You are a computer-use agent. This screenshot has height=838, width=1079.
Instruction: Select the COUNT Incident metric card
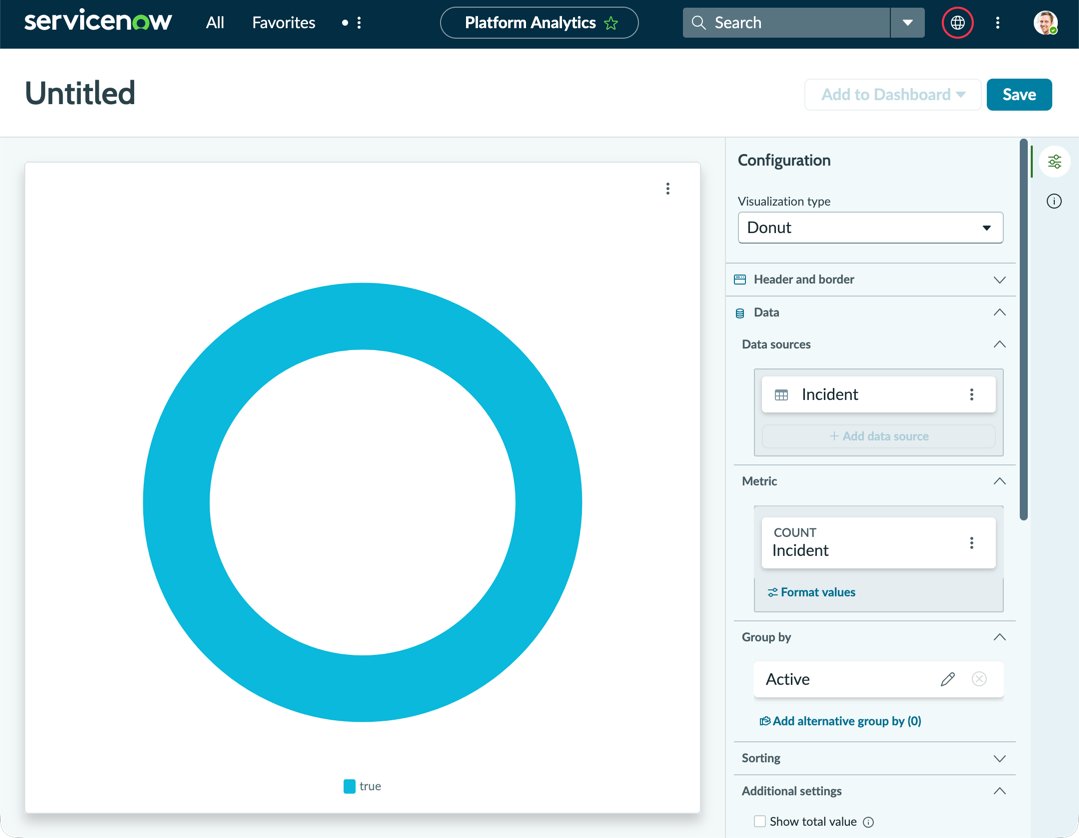879,542
